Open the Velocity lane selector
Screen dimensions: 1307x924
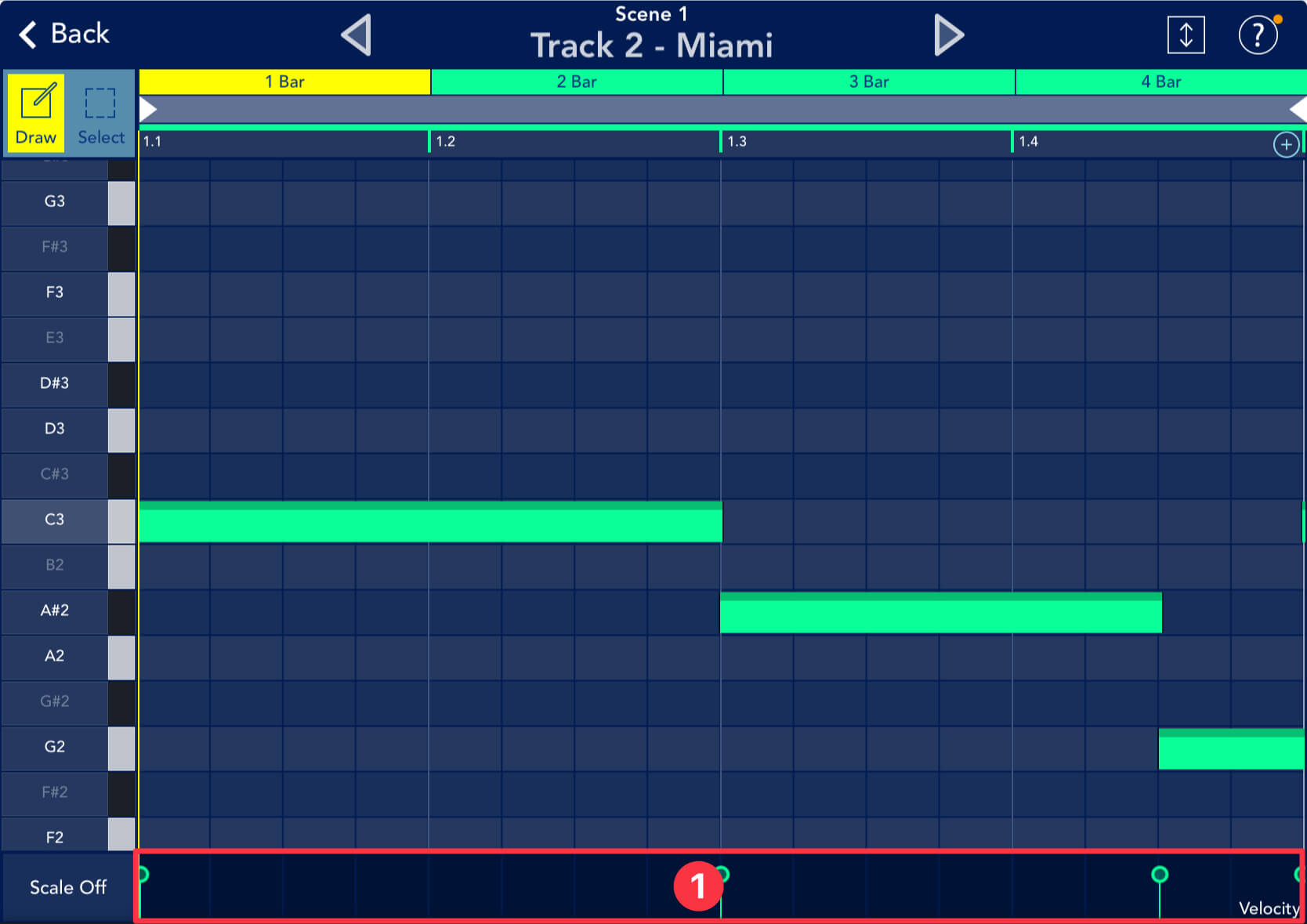pos(1268,908)
